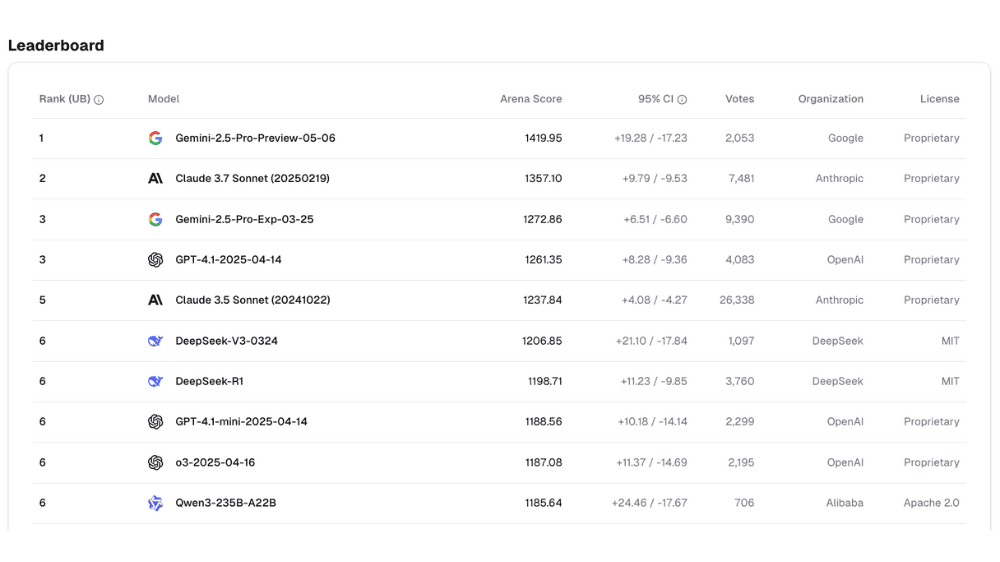Click confidence interval +6.51 / -6.60
Image resolution: width=1000 pixels, height=562 pixels.
coord(656,219)
